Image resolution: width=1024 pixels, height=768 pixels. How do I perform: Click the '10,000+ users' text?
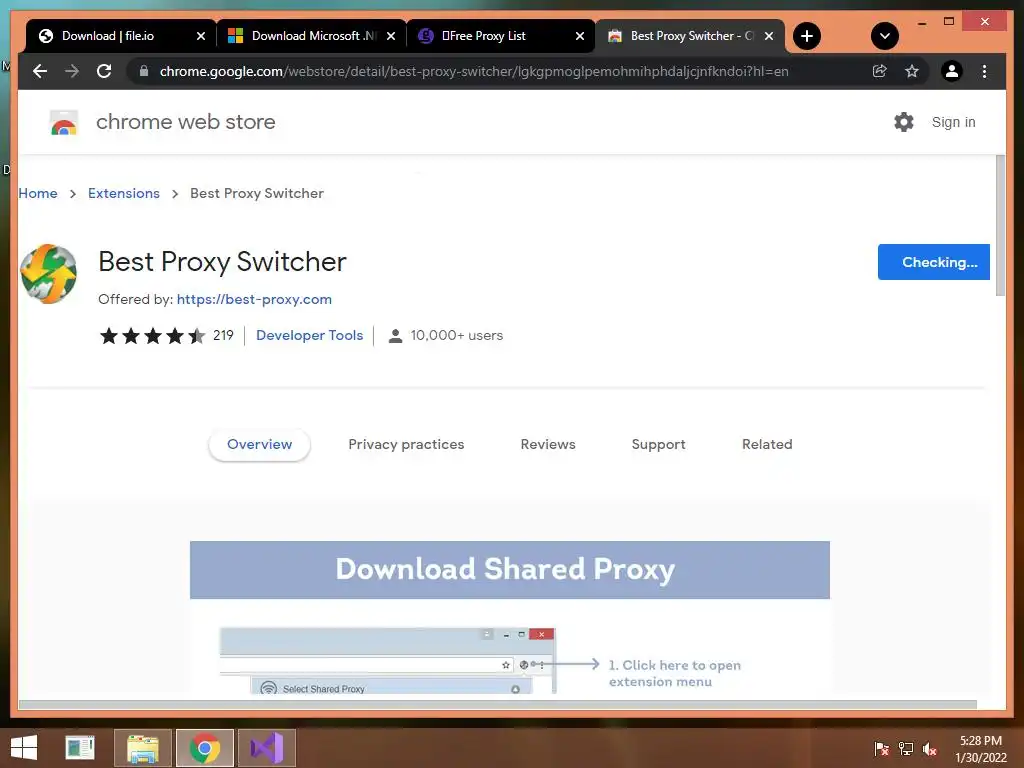click(x=456, y=335)
